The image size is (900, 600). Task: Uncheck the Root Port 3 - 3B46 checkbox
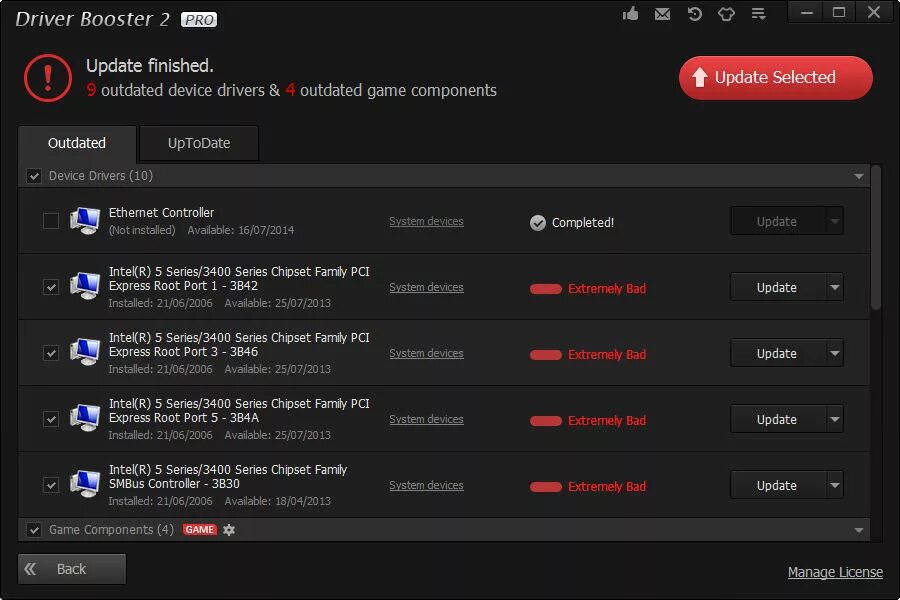[51, 353]
